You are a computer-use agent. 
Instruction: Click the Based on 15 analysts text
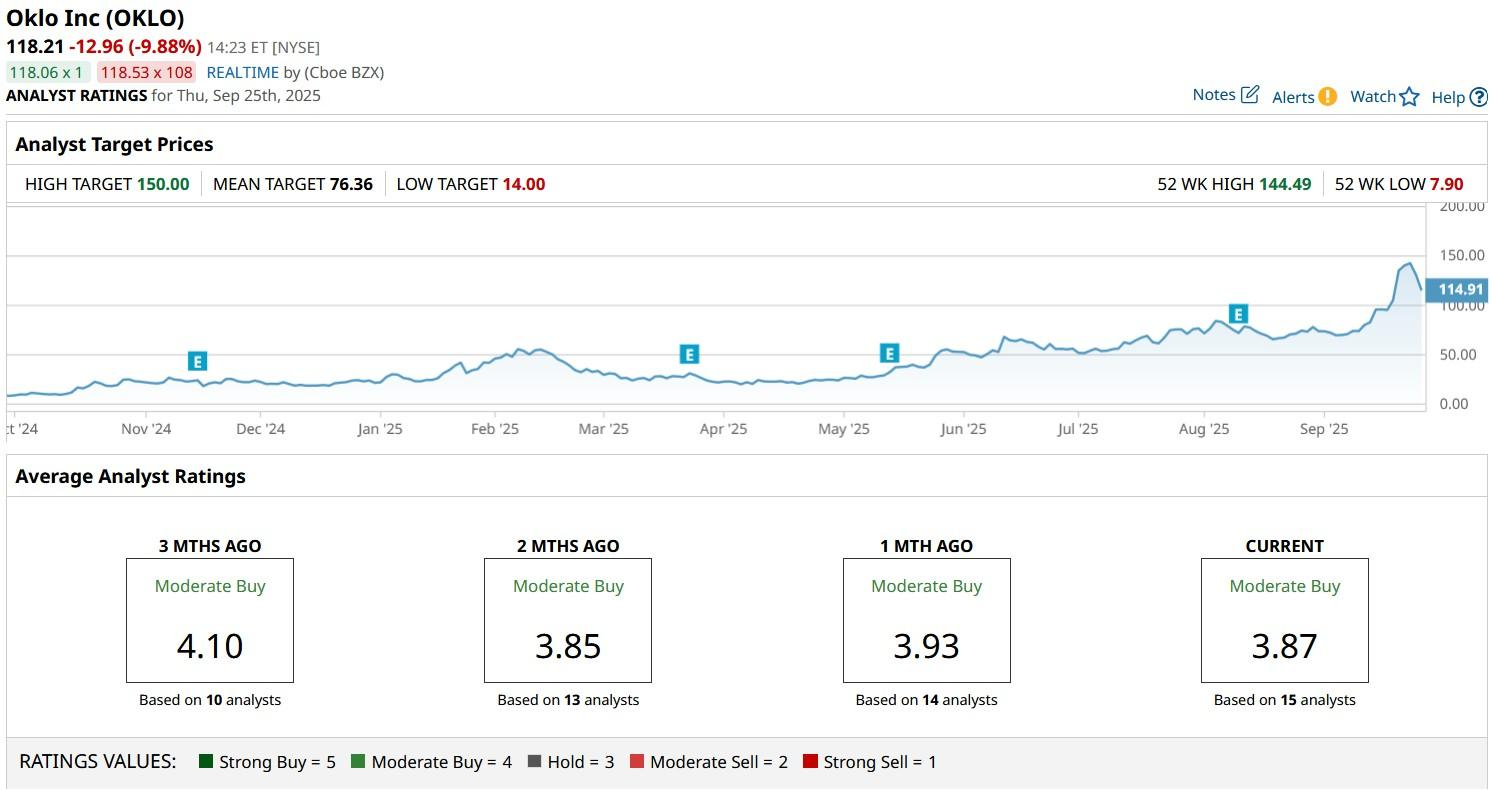1285,700
